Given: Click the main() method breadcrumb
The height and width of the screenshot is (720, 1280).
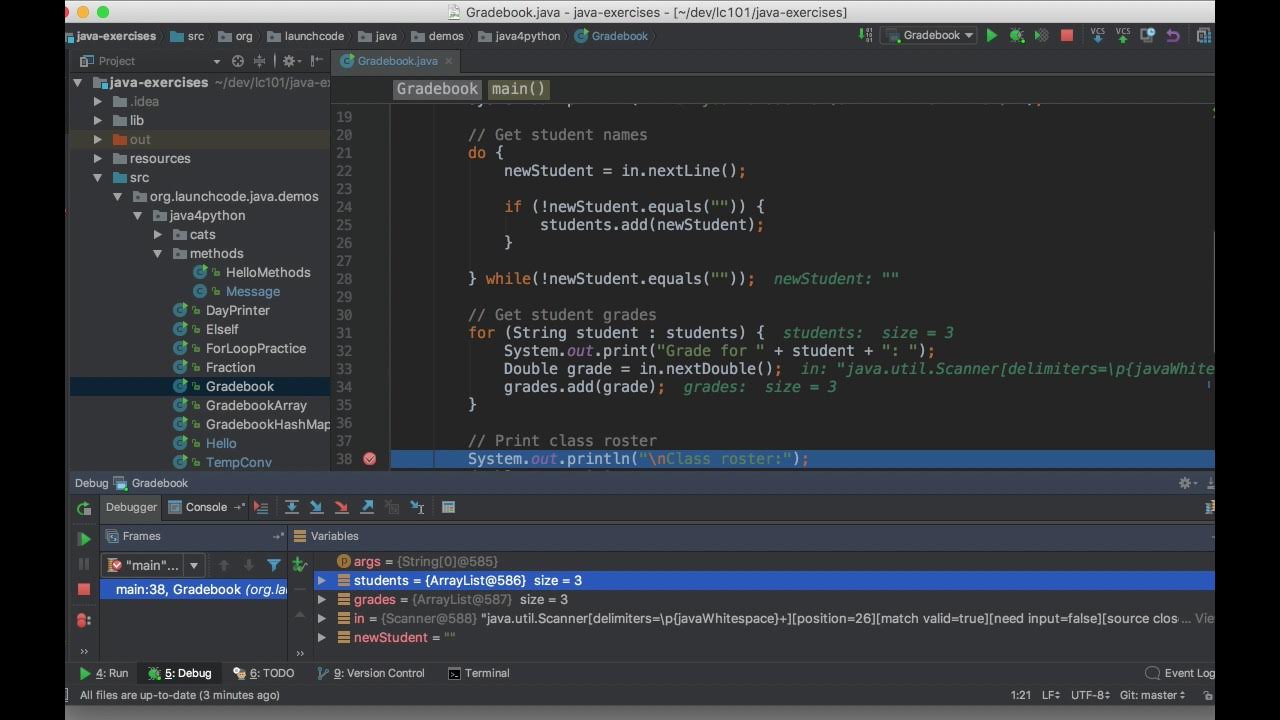Looking at the screenshot, I should click(x=519, y=89).
